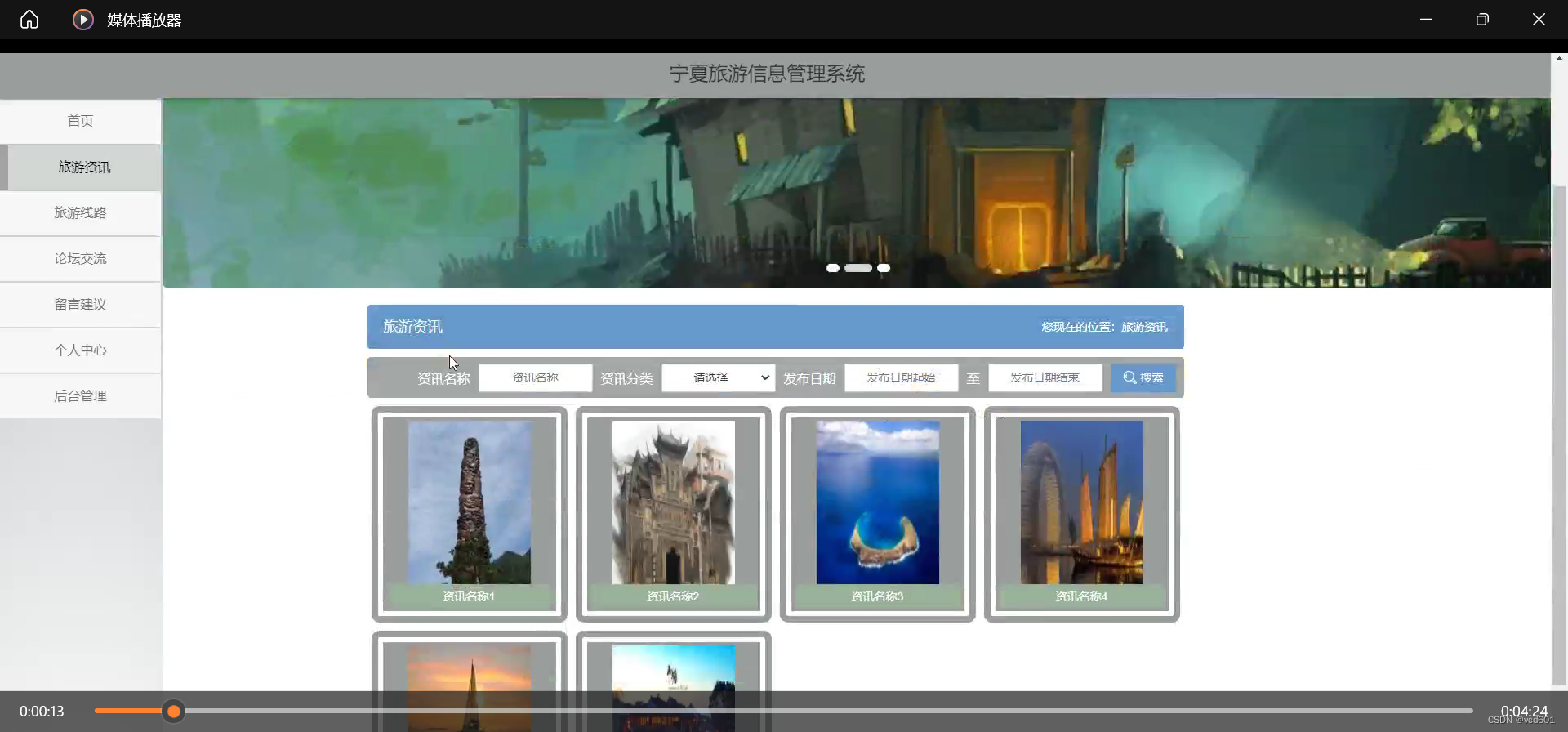Click the blue 搜索 button
Screen dimensions: 1568x732
1143,377
